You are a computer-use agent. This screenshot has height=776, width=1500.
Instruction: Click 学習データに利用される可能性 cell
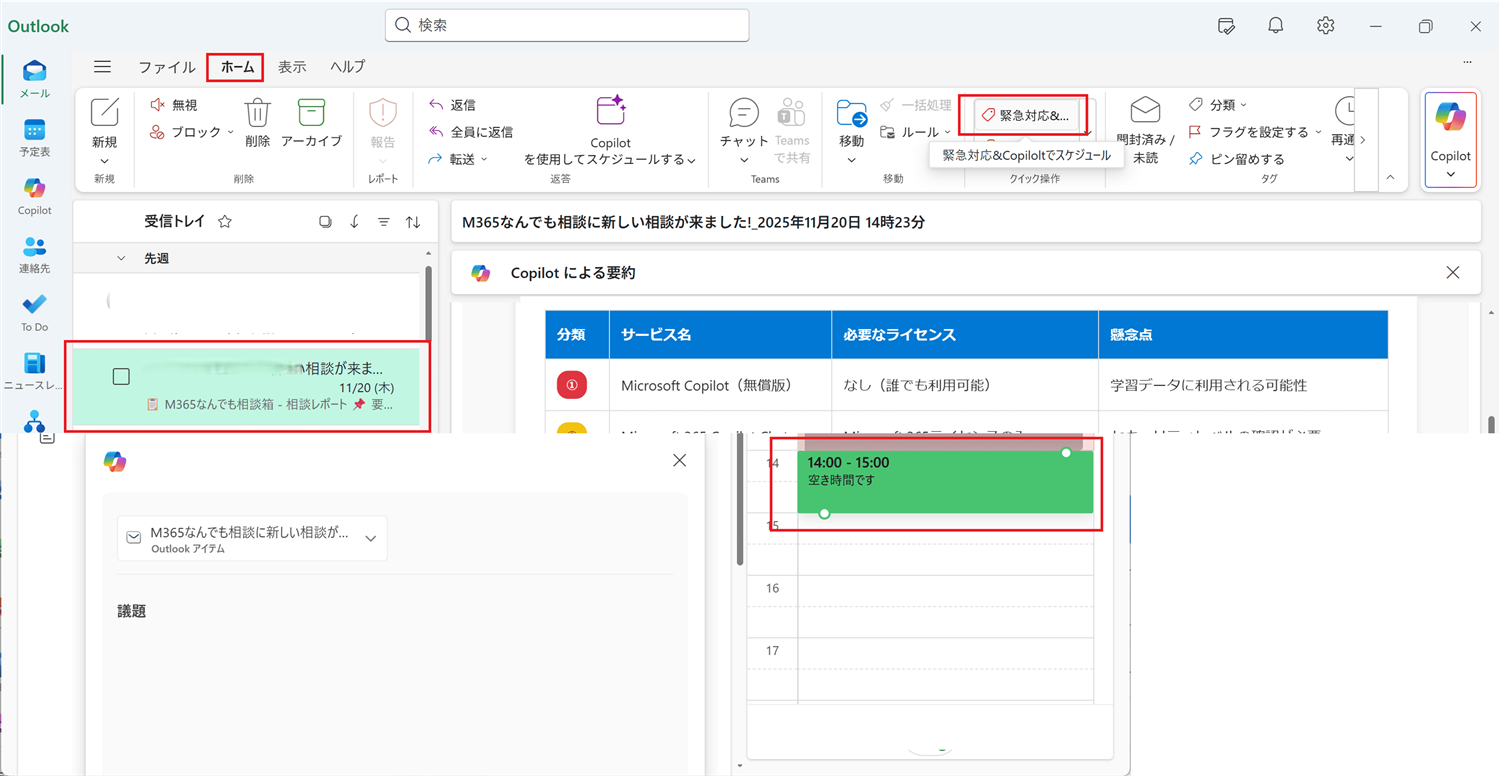point(1243,385)
